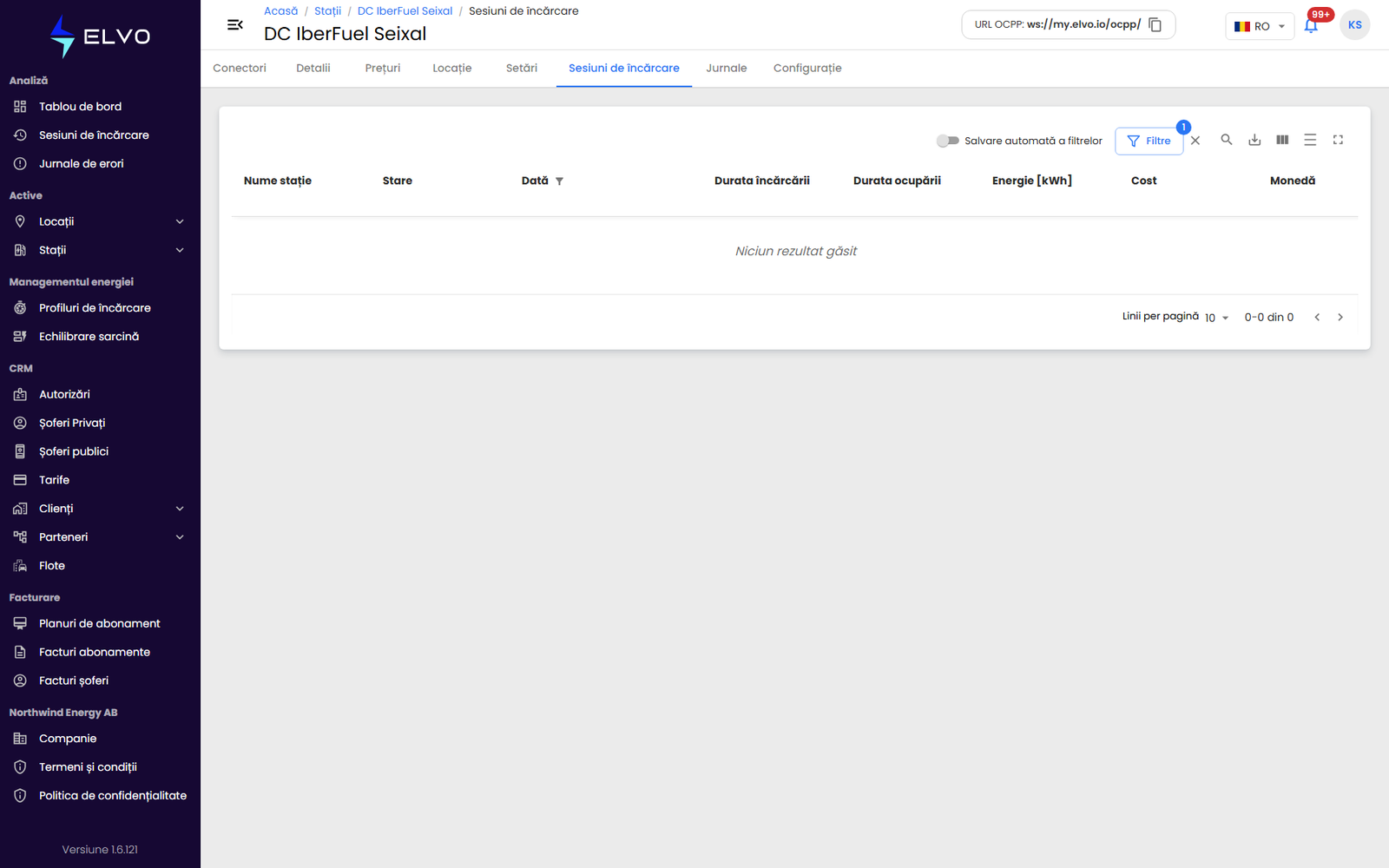
Task: Follow the Acasă breadcrumb link
Action: [x=280, y=11]
